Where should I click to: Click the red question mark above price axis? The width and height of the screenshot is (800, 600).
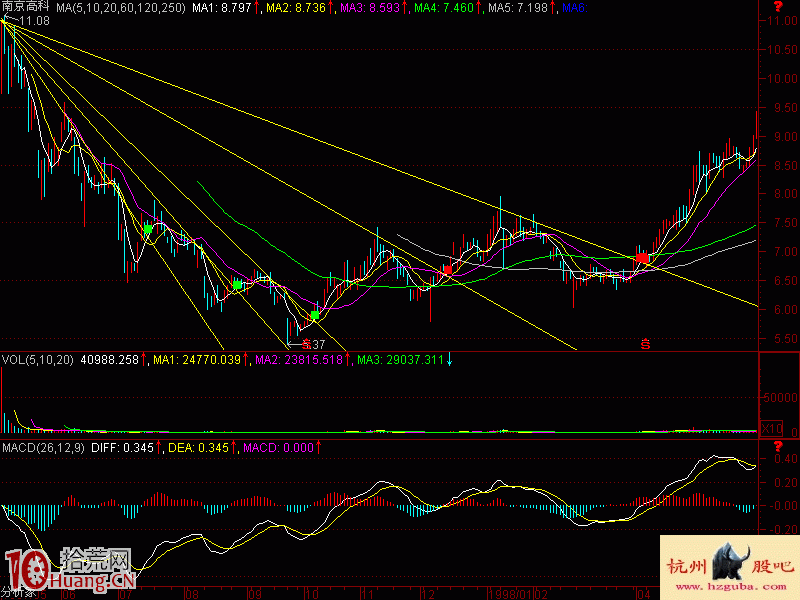(778, 7)
